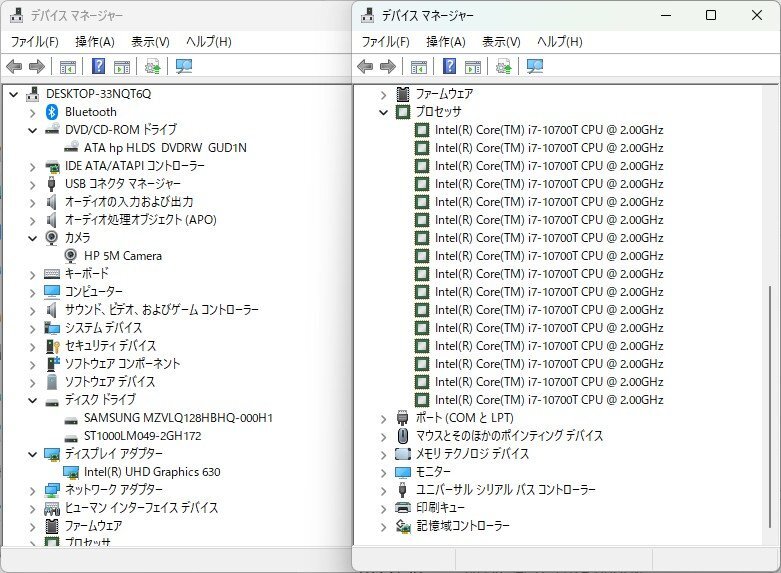Expand the ポート (COM と LPT) category
This screenshot has height=573, width=781.
coord(384,418)
